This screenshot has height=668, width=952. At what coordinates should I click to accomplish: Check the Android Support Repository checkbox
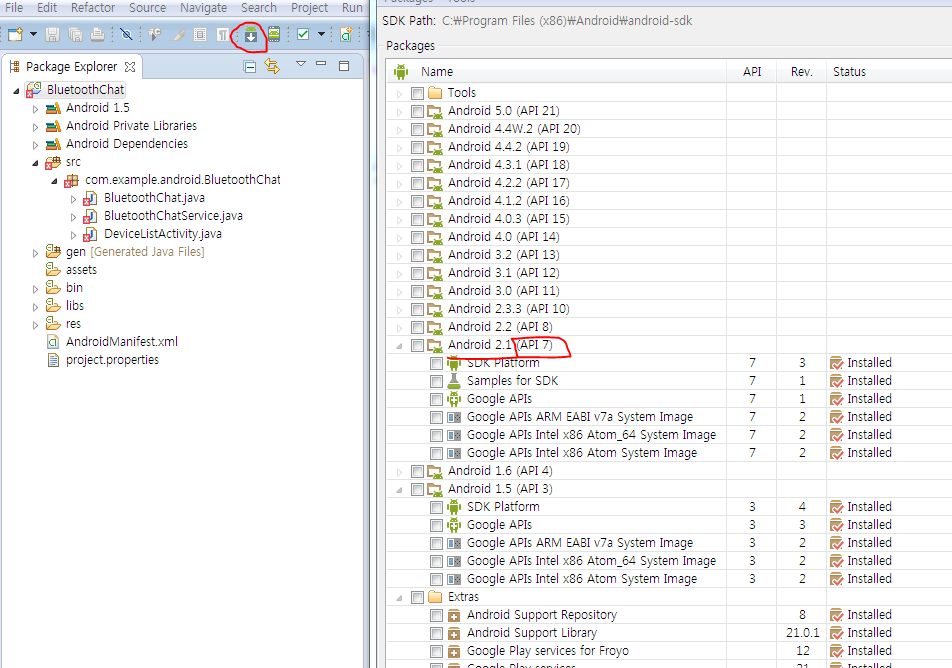[436, 615]
